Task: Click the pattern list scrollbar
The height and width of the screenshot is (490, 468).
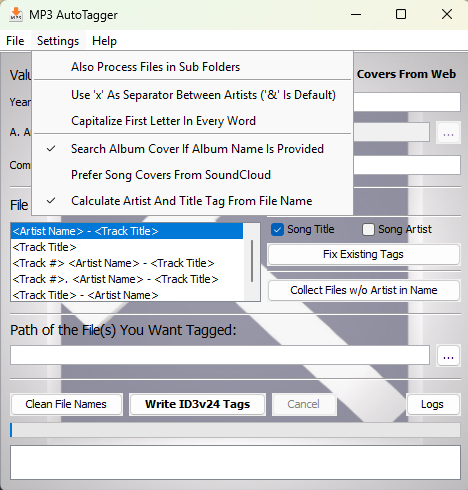Action: tap(252, 262)
